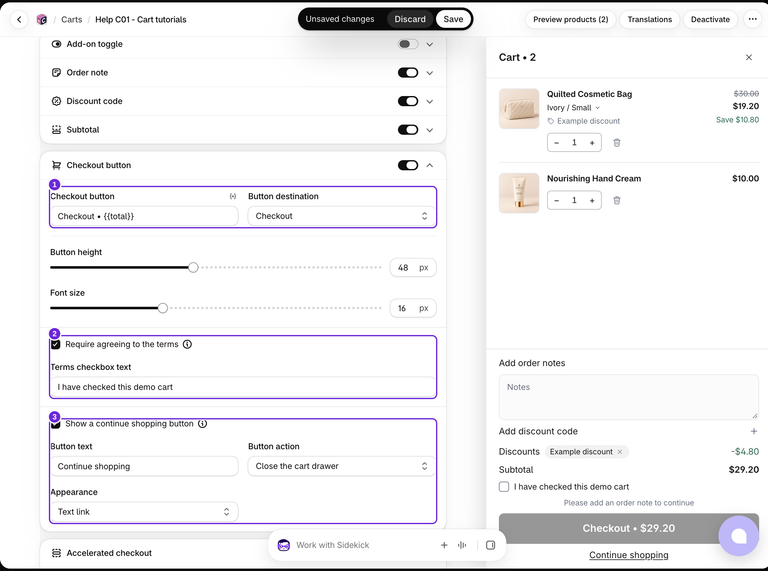768x571 pixels.
Task: Expand the Order note section
Action: pyautogui.click(x=430, y=73)
